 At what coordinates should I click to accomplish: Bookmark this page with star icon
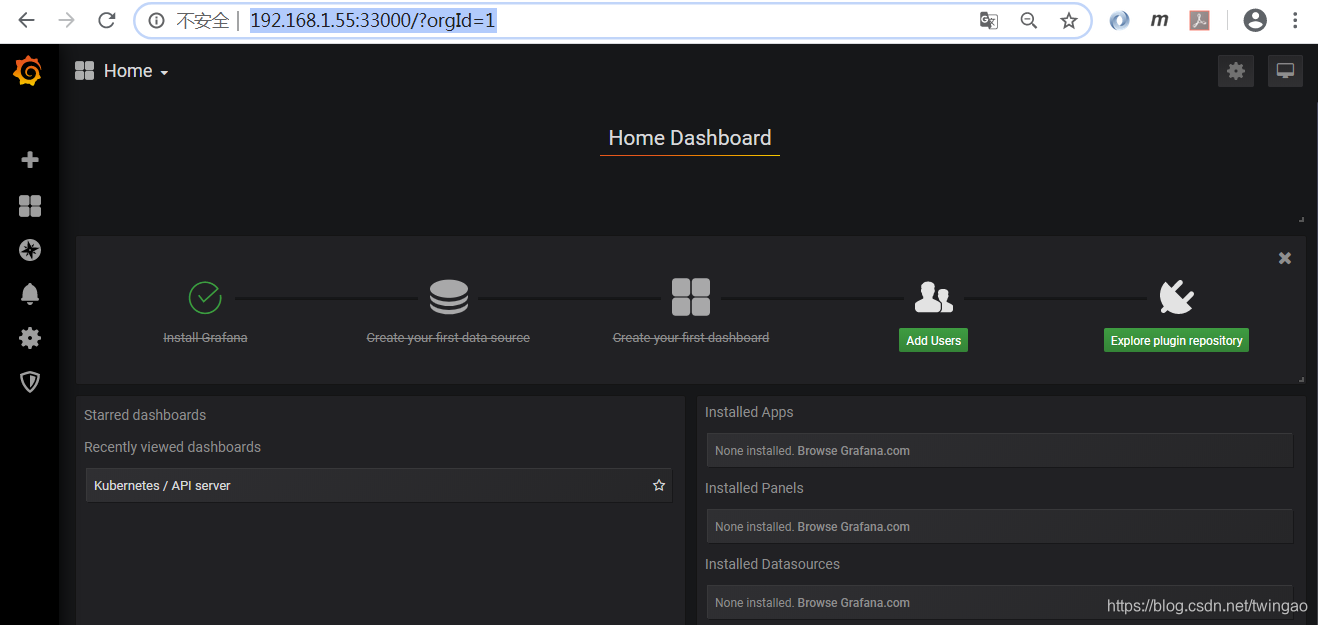pyautogui.click(x=1068, y=20)
